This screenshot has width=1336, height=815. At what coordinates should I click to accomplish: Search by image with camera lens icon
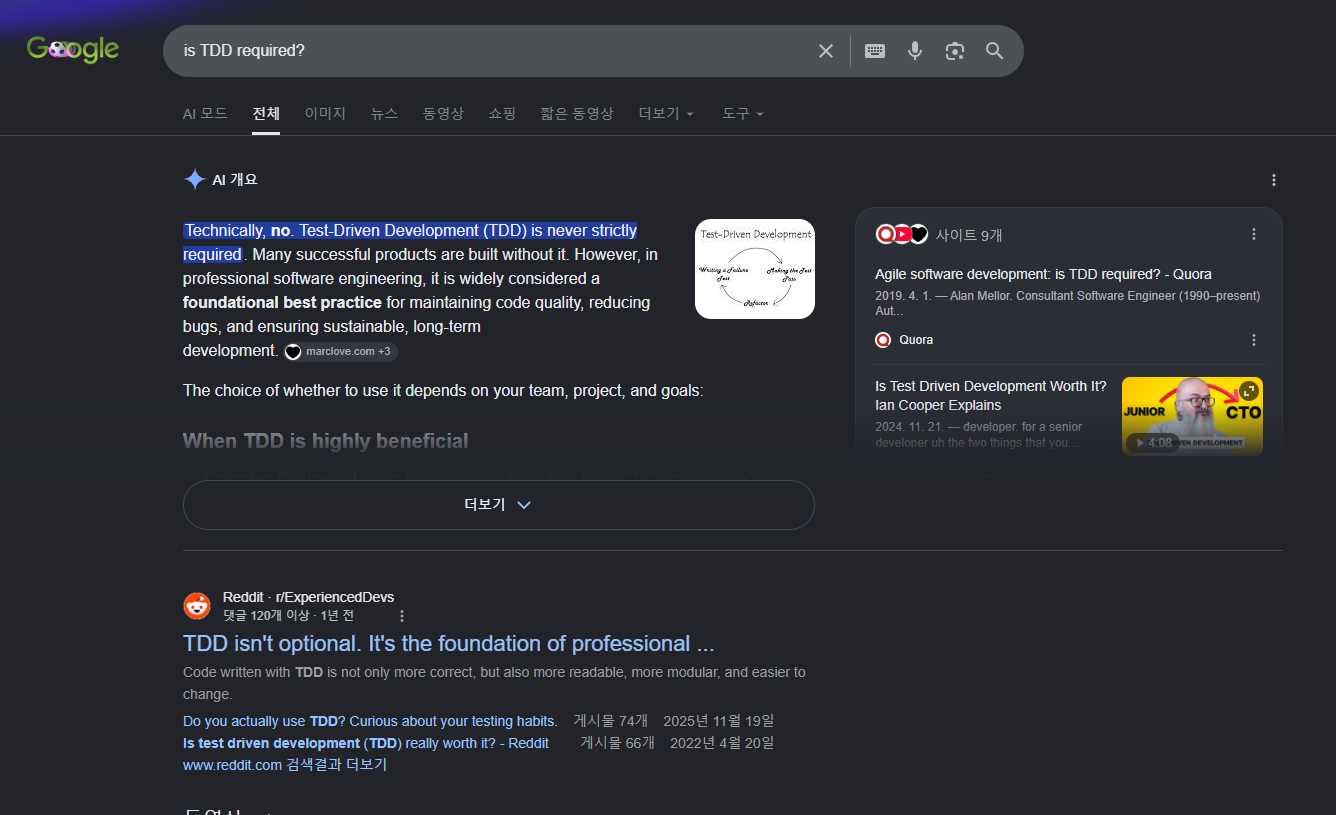pos(955,51)
